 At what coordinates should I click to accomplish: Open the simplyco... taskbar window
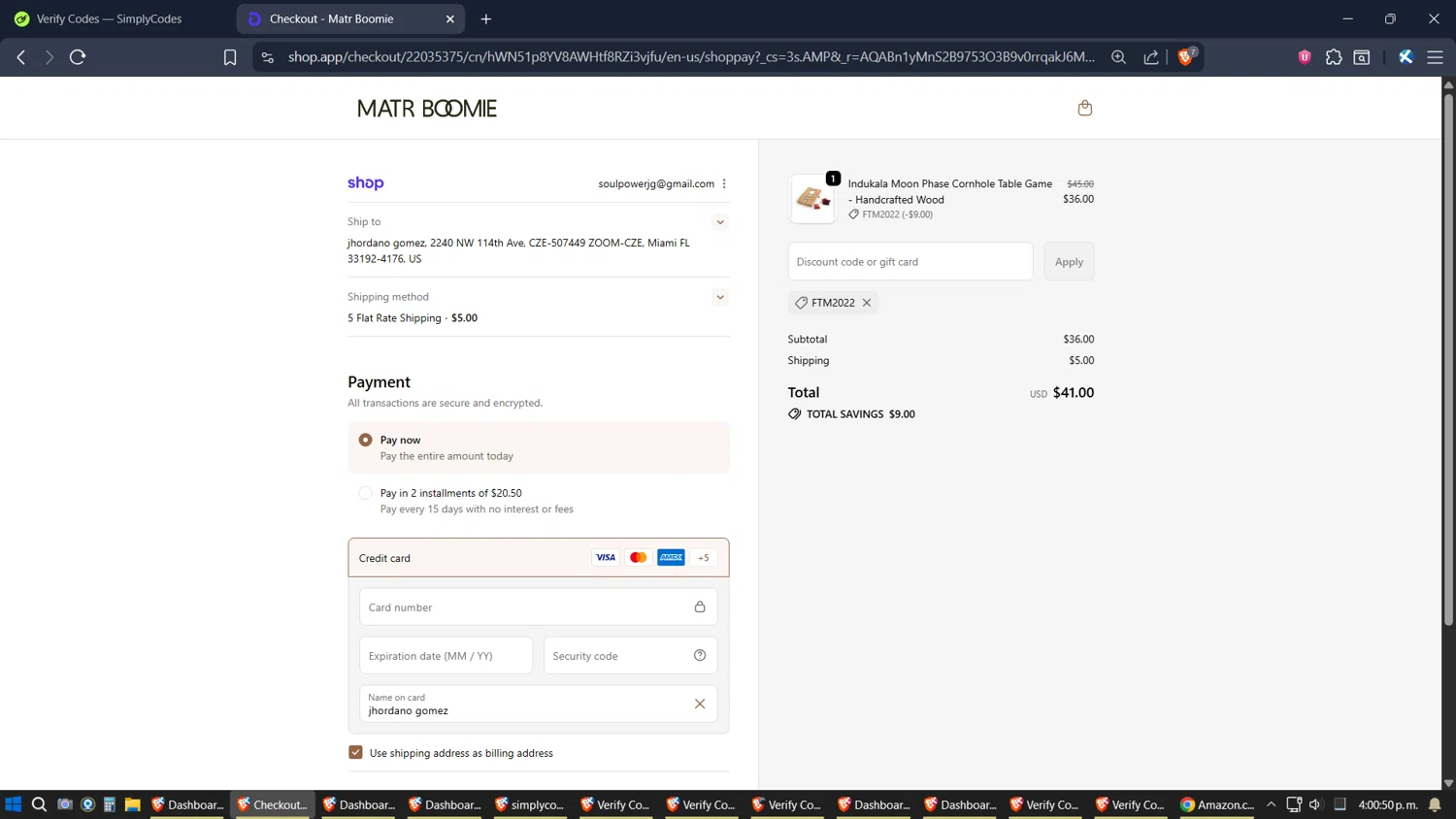pos(529,804)
